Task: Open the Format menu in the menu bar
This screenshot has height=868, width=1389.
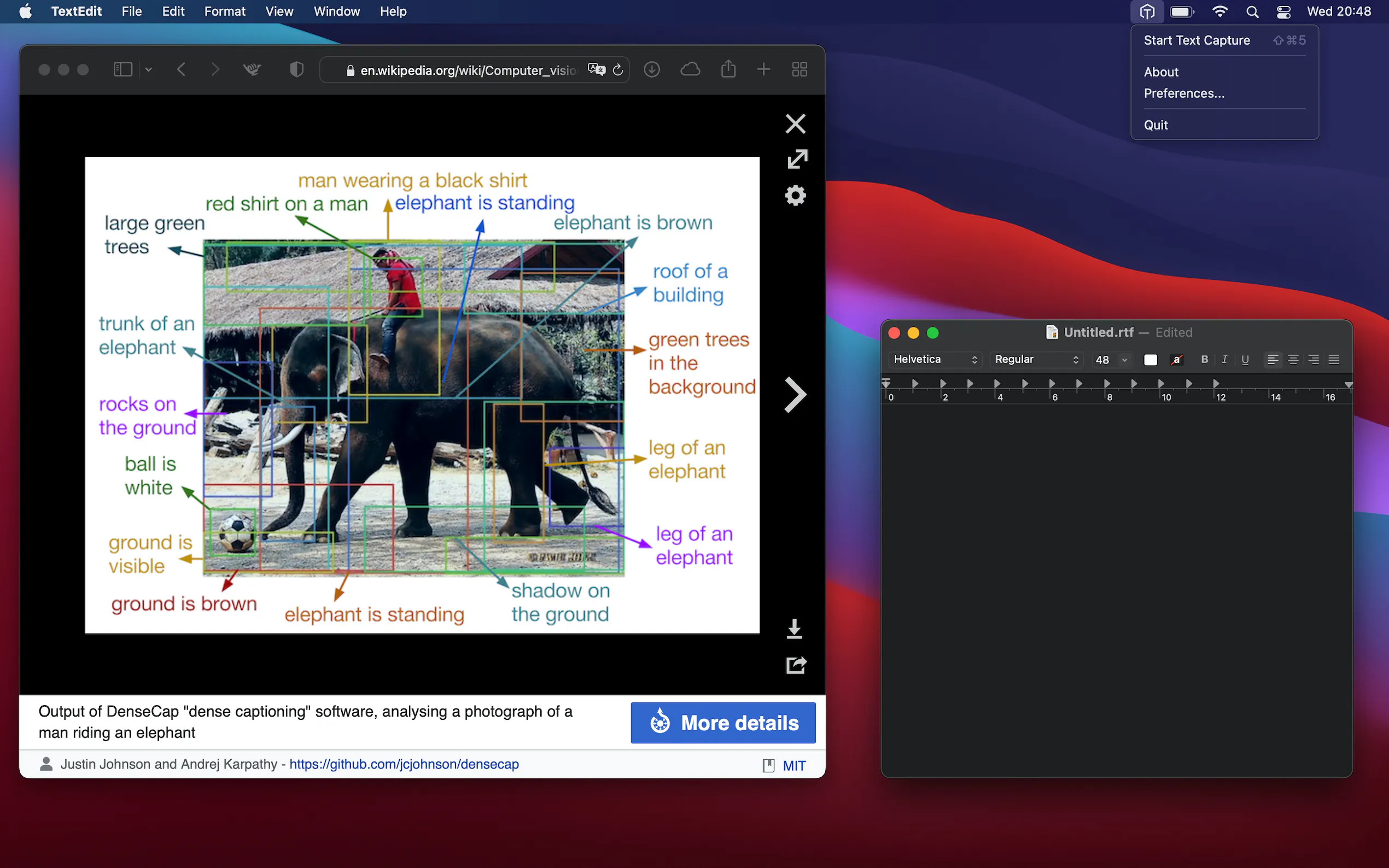Action: point(225,11)
